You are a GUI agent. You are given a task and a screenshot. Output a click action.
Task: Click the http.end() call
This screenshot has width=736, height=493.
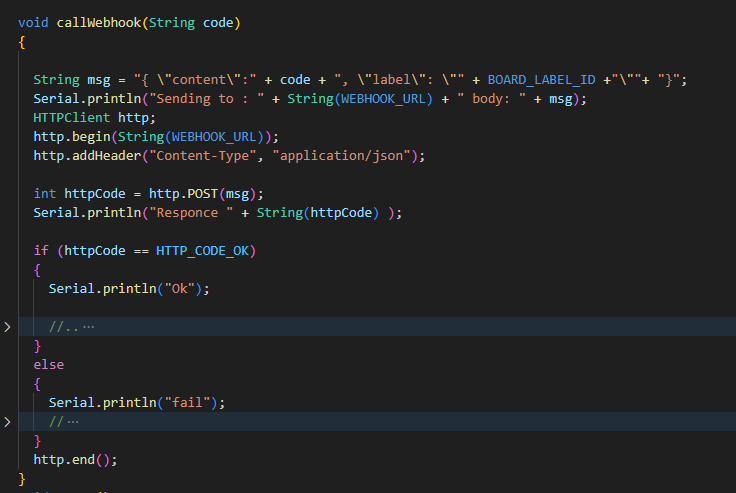[75, 459]
